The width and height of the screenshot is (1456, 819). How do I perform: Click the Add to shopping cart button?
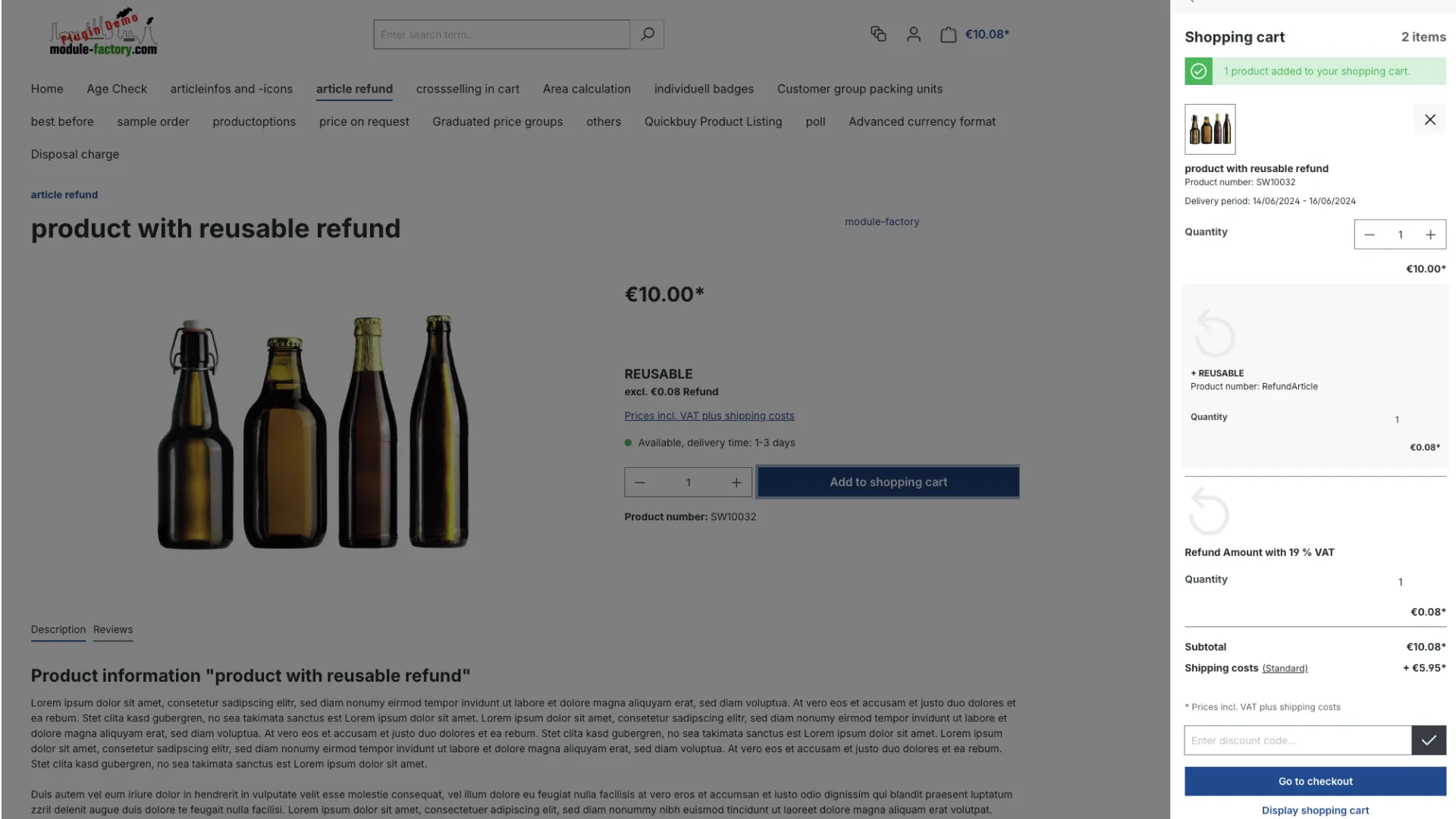887,482
